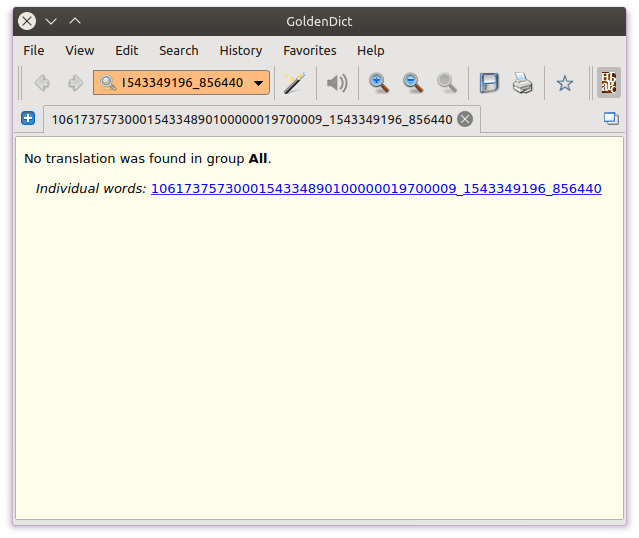Click inside the orange search input field
The height and width of the screenshot is (538, 639).
click(180, 83)
